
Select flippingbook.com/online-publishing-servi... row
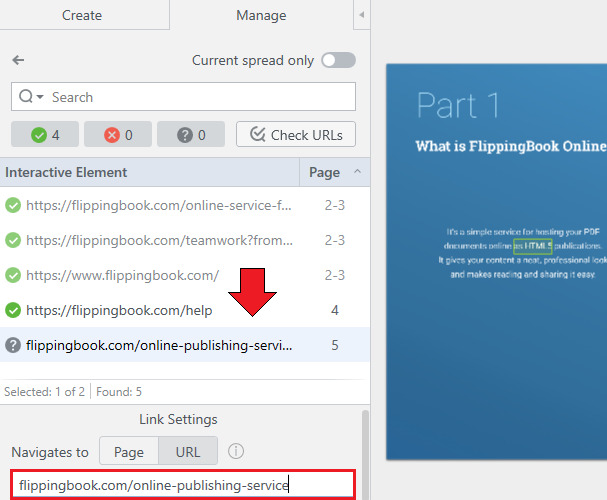pos(185,345)
